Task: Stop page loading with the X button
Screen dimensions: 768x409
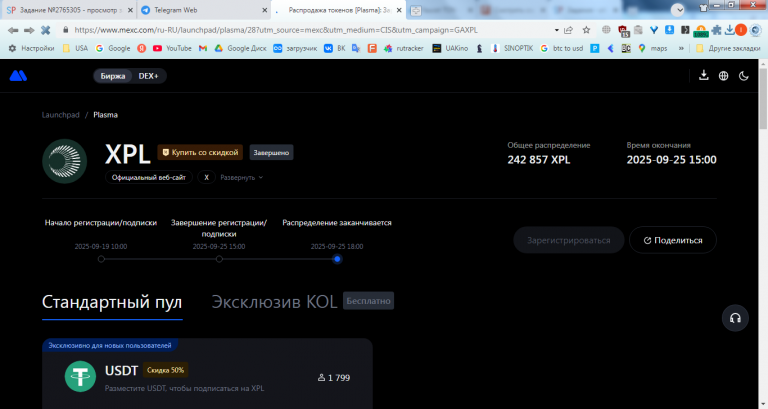Action: [x=46, y=30]
